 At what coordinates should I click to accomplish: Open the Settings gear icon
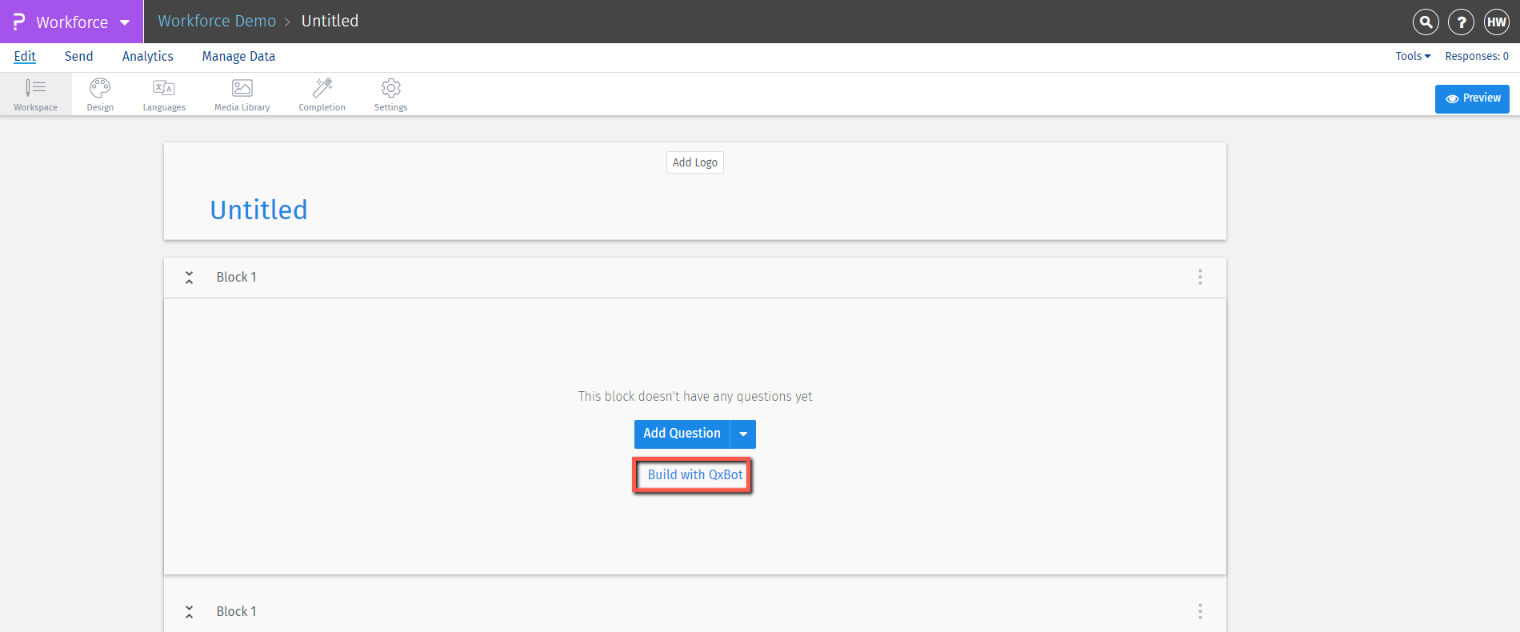coord(391,94)
